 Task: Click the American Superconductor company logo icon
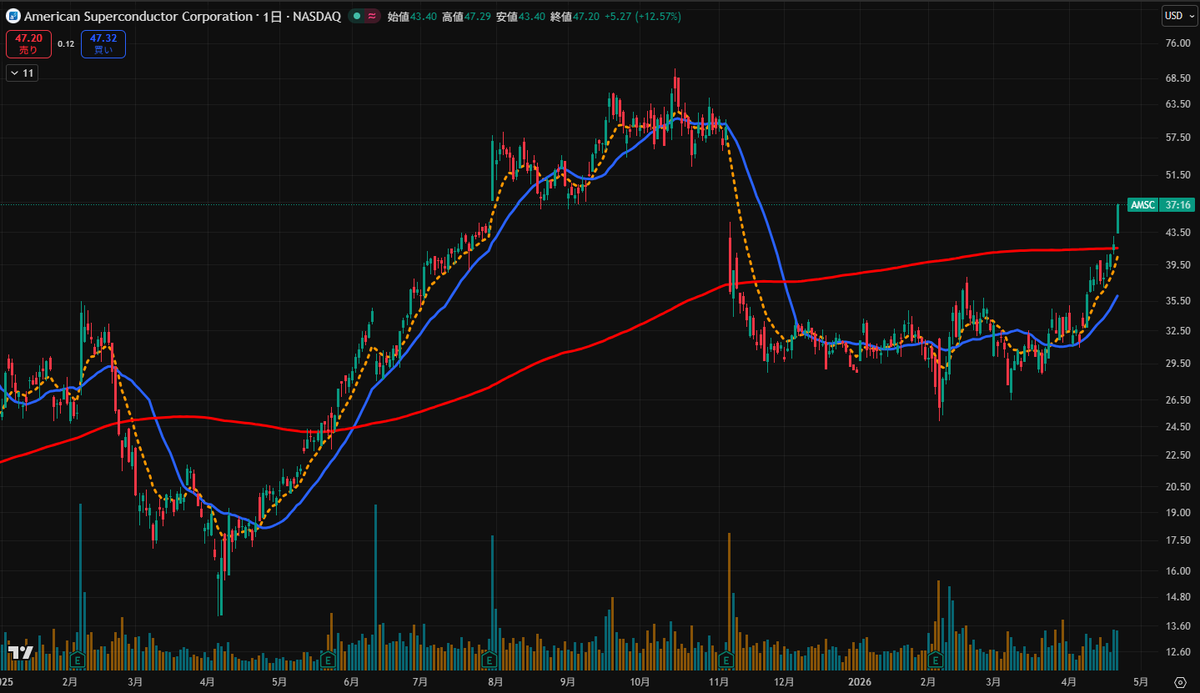point(13,17)
